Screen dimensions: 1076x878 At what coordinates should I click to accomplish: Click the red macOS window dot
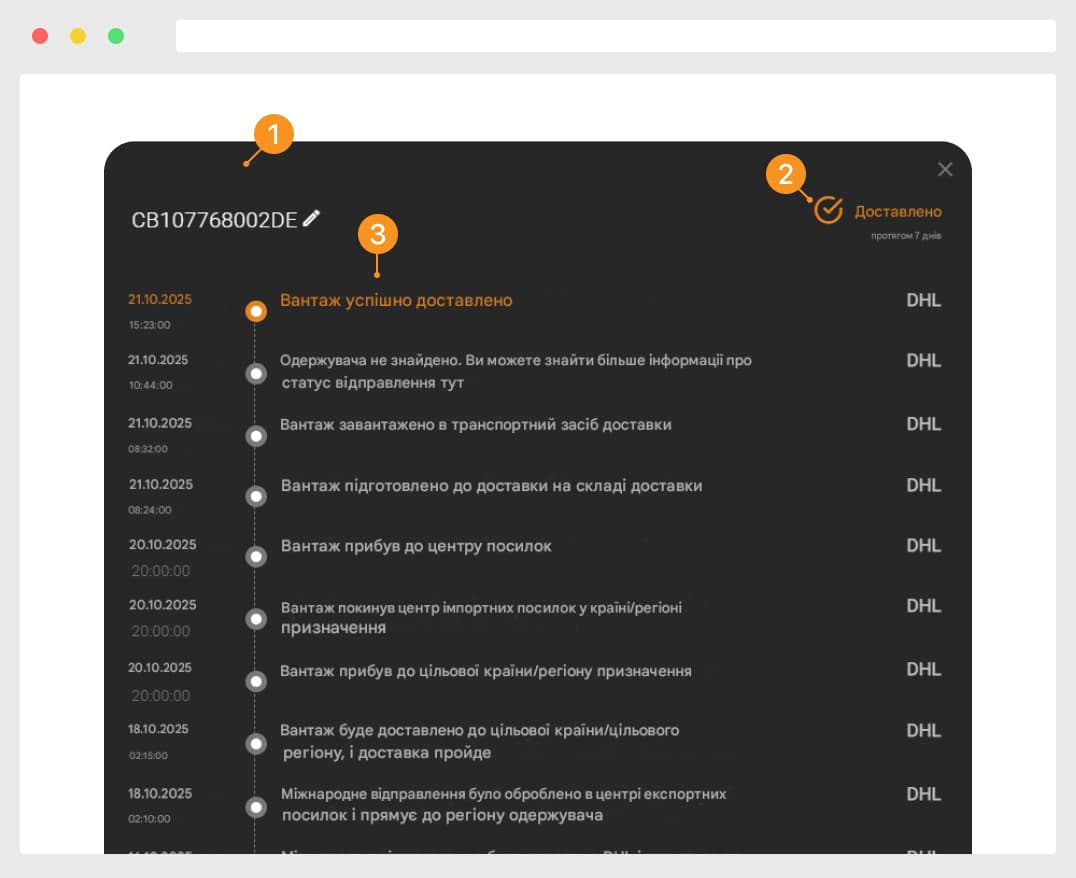40,36
